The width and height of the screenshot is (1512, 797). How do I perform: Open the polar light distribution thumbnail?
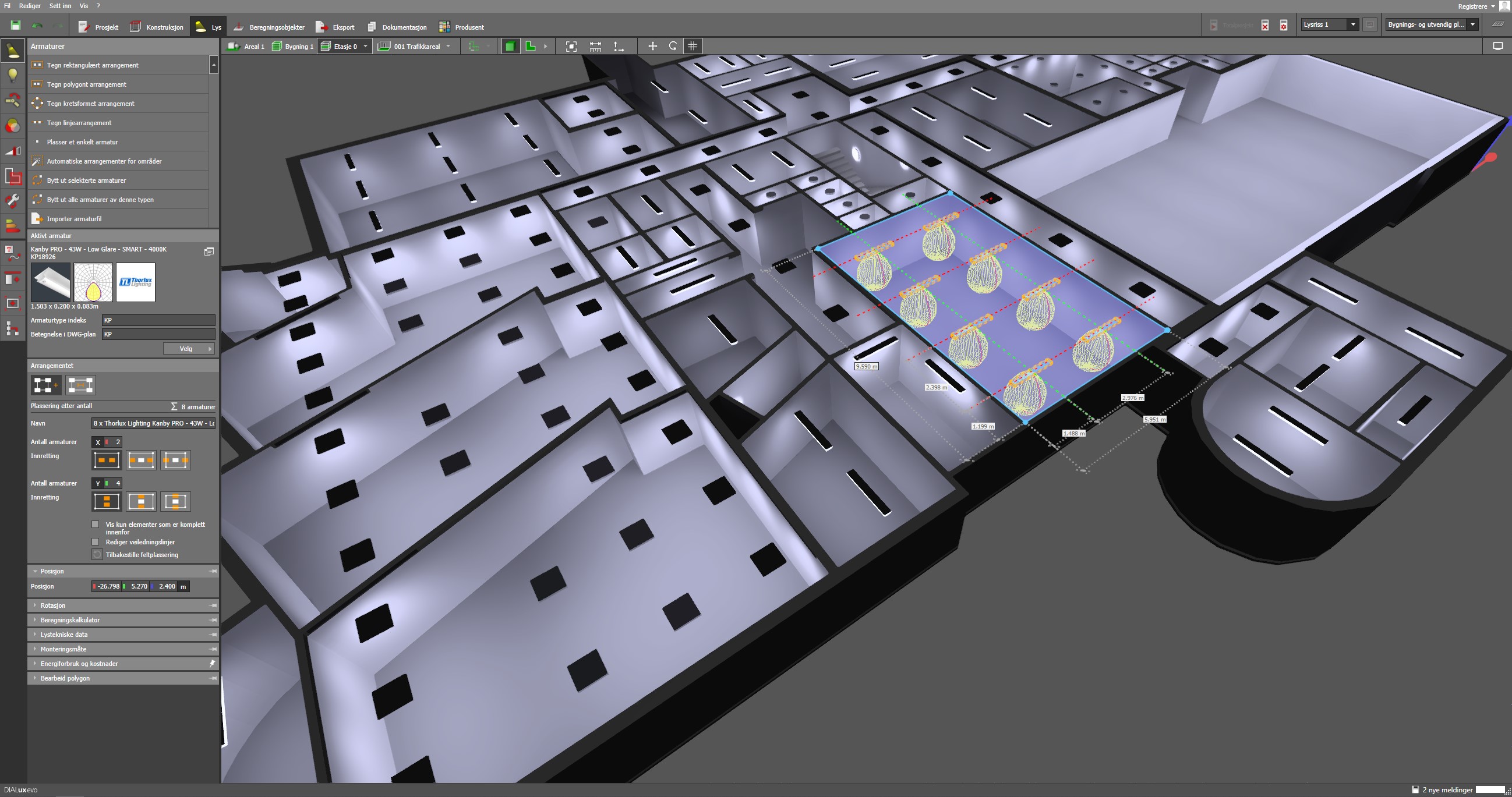tap(93, 282)
